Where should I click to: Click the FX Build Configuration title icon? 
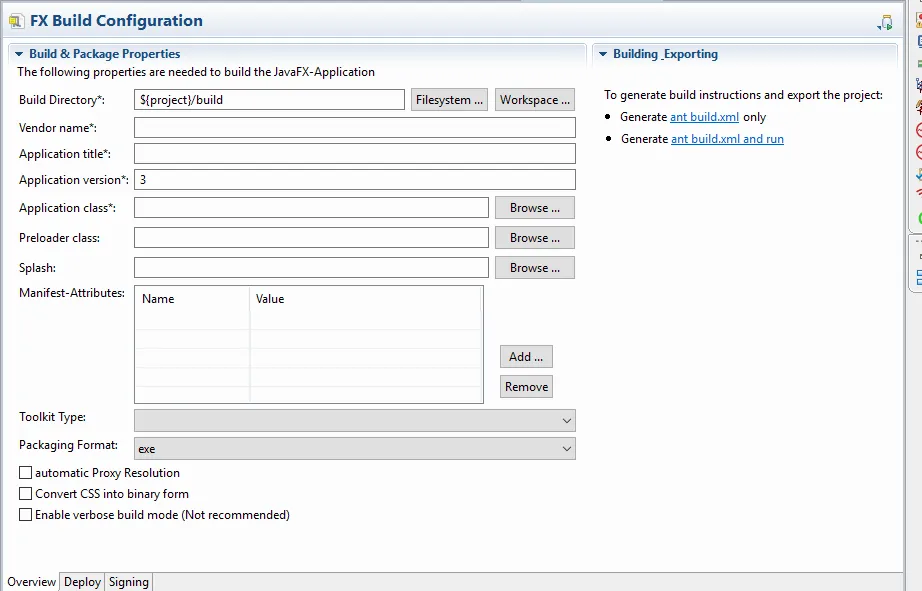(16, 21)
